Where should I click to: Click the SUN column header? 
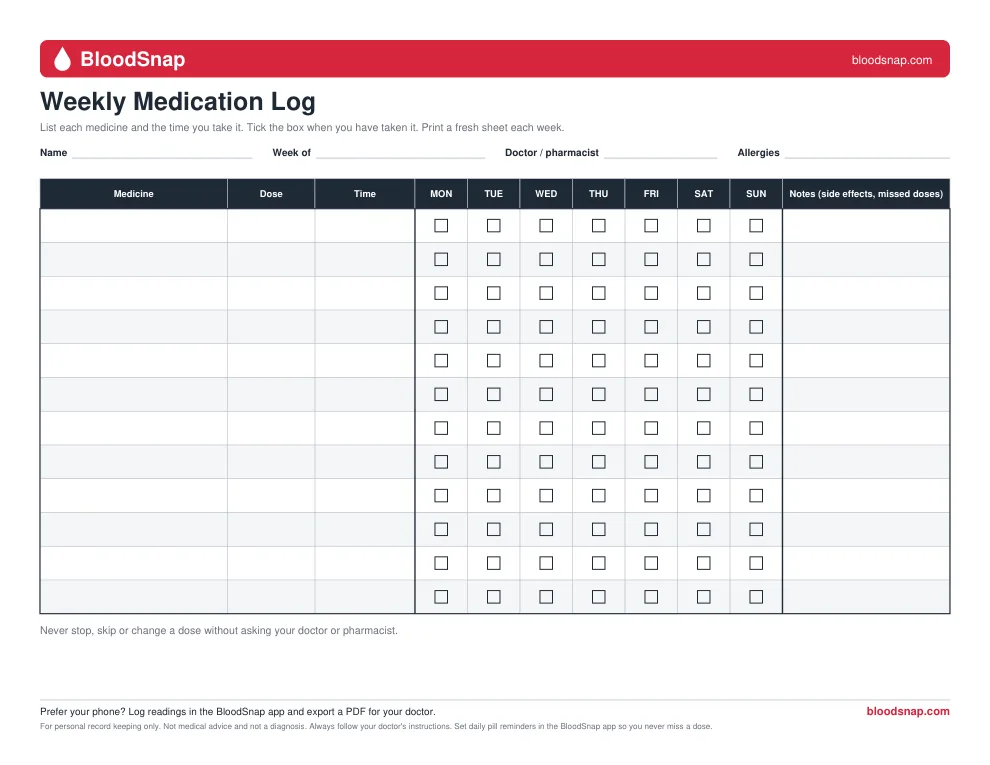(756, 194)
